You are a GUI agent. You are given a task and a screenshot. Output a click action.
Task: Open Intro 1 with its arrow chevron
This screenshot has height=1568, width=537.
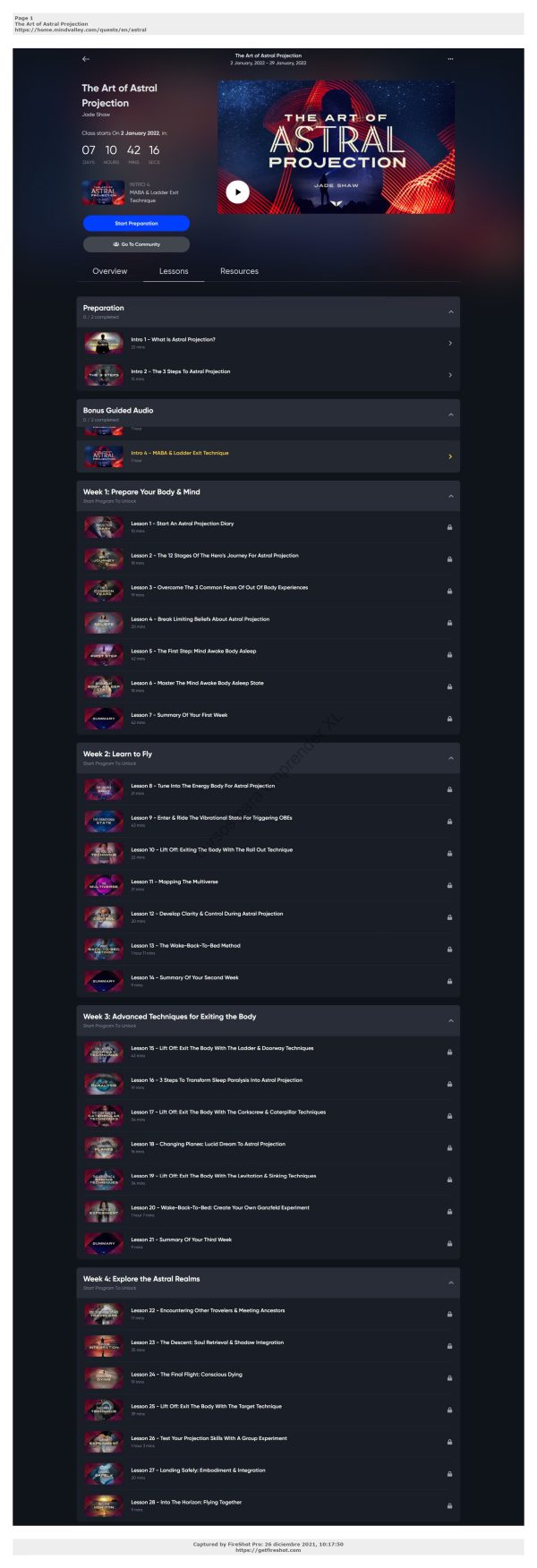click(450, 343)
